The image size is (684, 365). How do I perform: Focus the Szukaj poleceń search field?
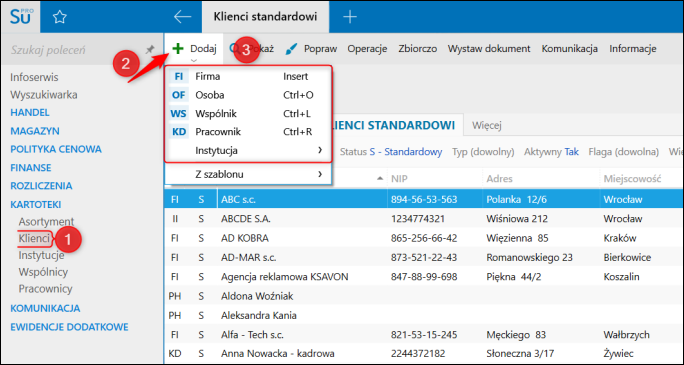pos(74,50)
